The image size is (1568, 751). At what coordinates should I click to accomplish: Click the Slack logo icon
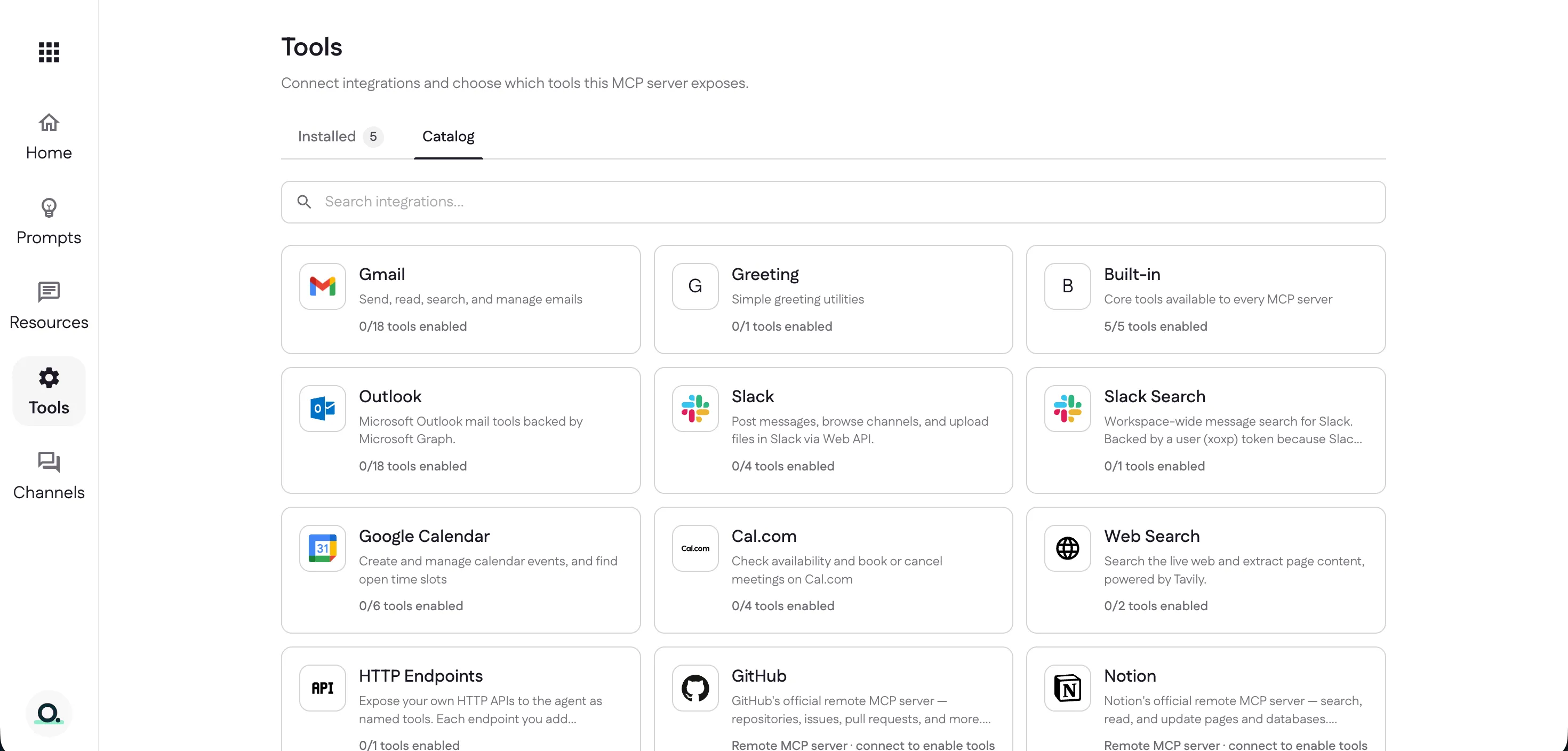[695, 409]
